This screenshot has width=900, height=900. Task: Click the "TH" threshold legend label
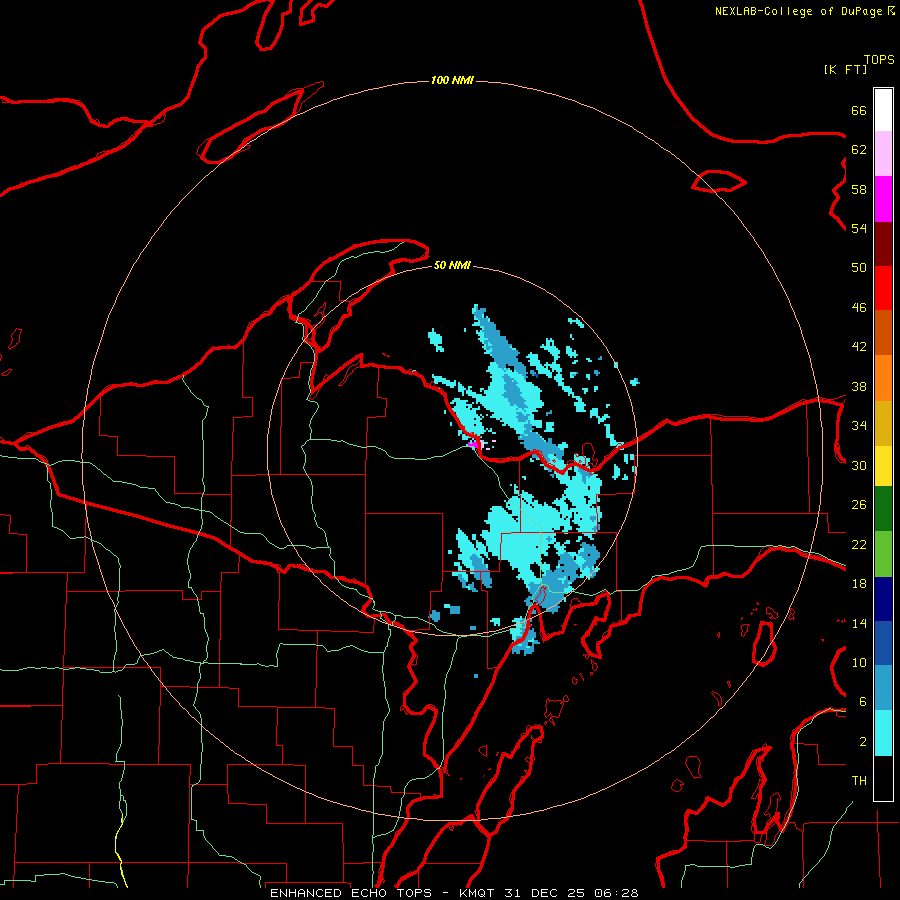pos(859,781)
